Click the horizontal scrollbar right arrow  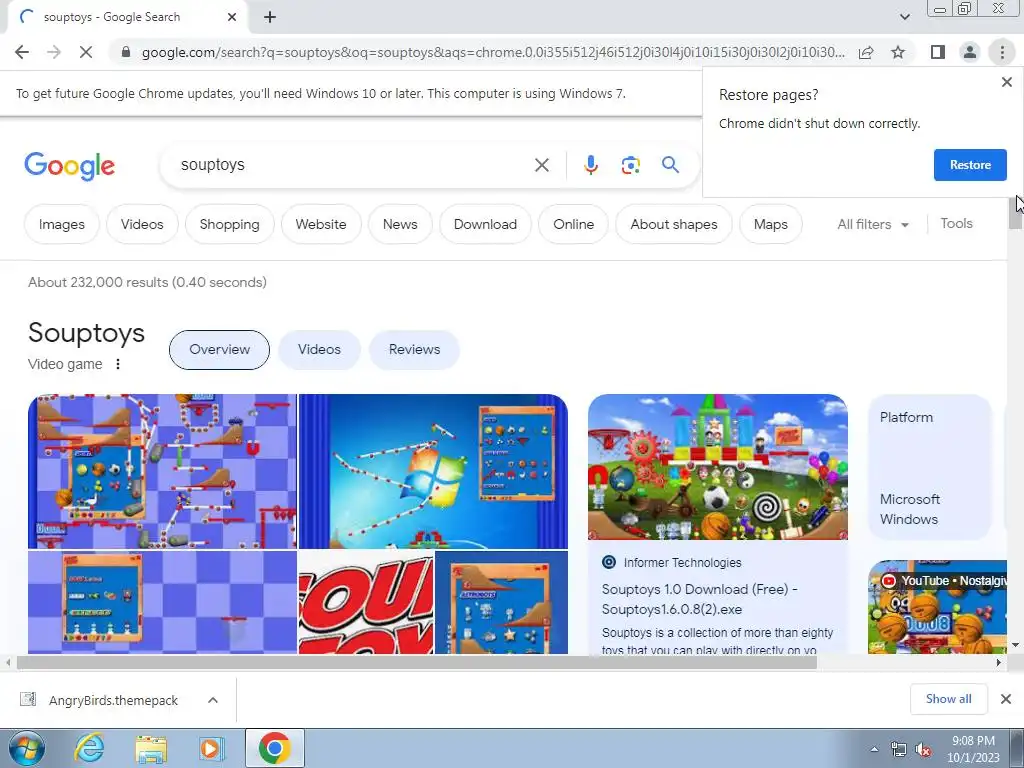(999, 663)
